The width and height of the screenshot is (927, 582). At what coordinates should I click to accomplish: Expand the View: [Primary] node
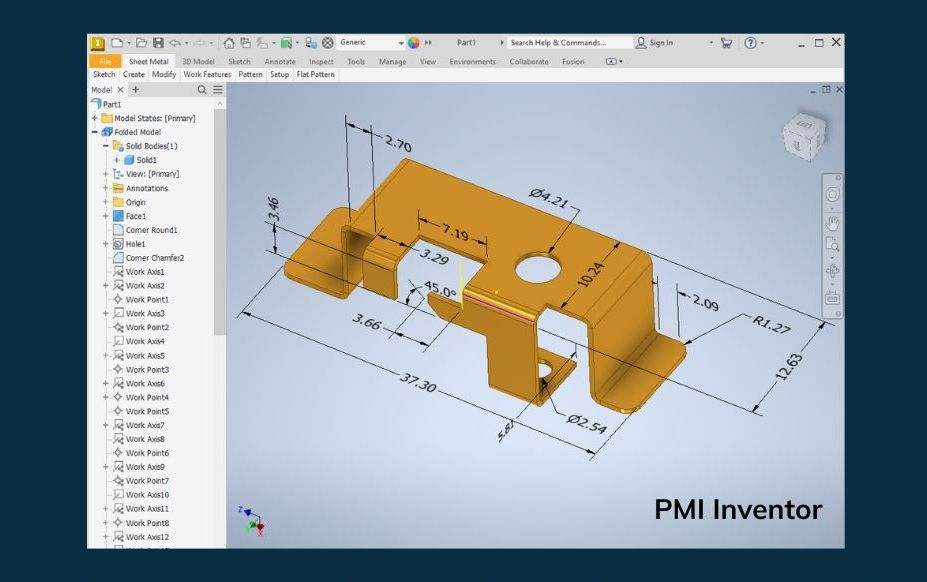pos(106,174)
